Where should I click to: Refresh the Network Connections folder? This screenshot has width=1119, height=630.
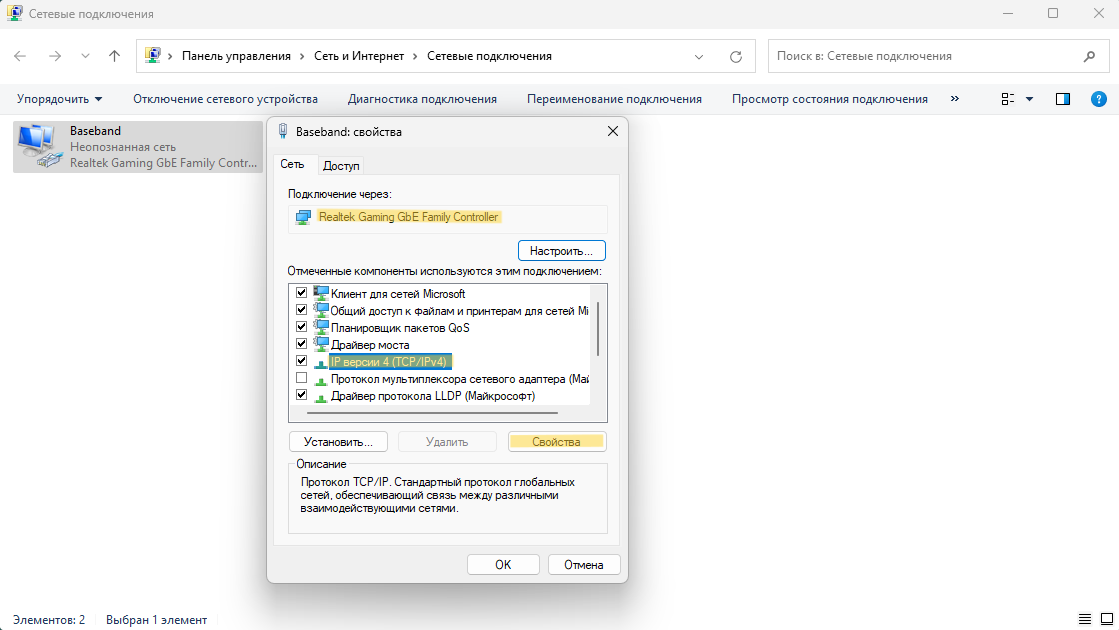(x=736, y=56)
